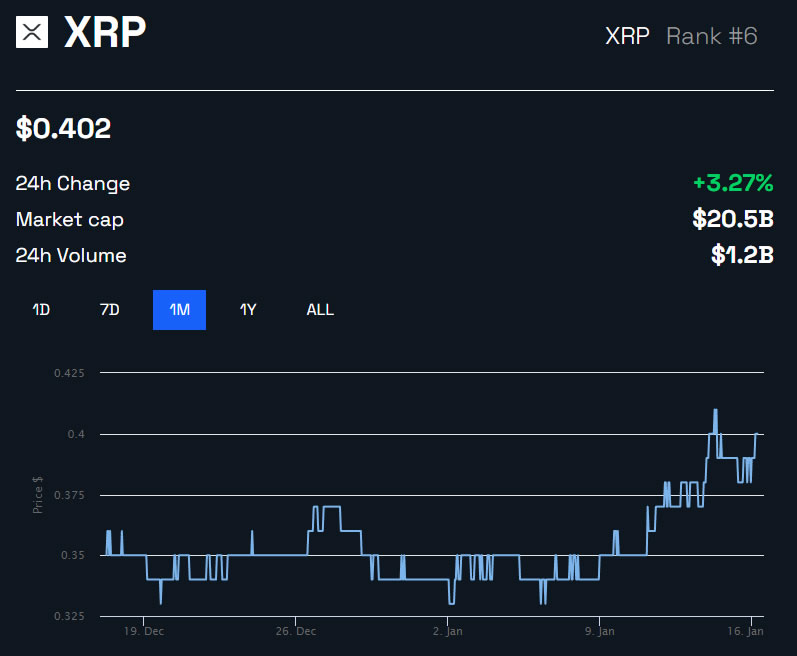
Task: Click the Price $ axis title
Action: point(38,495)
